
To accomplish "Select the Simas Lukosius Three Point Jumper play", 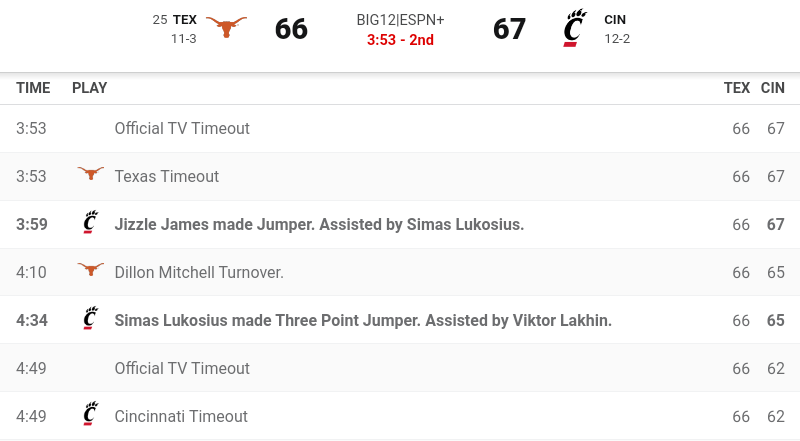I will coord(363,320).
